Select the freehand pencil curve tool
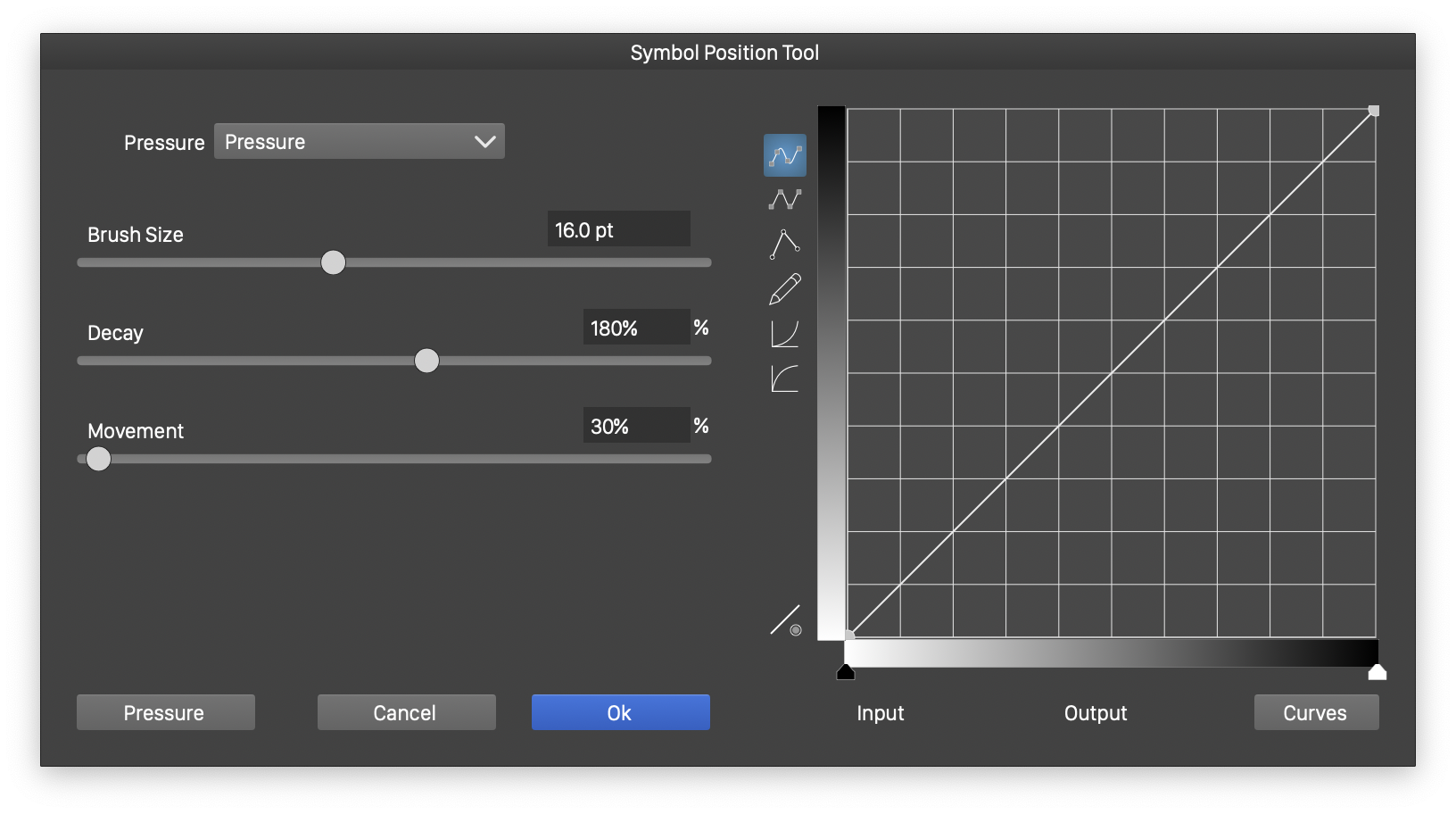 tap(785, 289)
